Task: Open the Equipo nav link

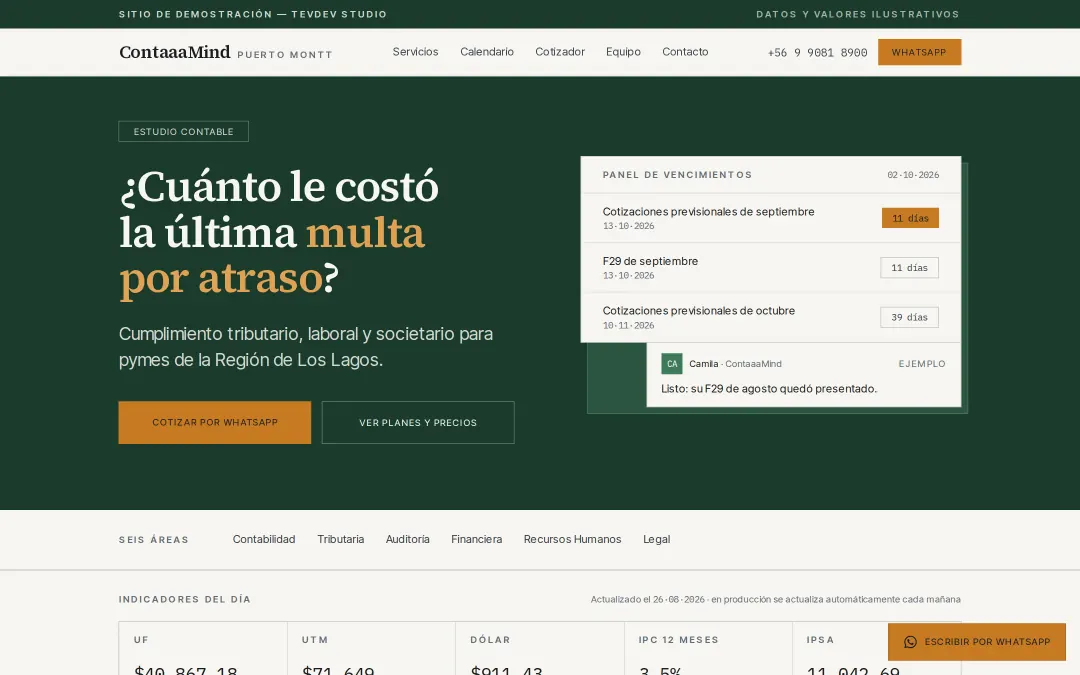Action: (x=623, y=52)
